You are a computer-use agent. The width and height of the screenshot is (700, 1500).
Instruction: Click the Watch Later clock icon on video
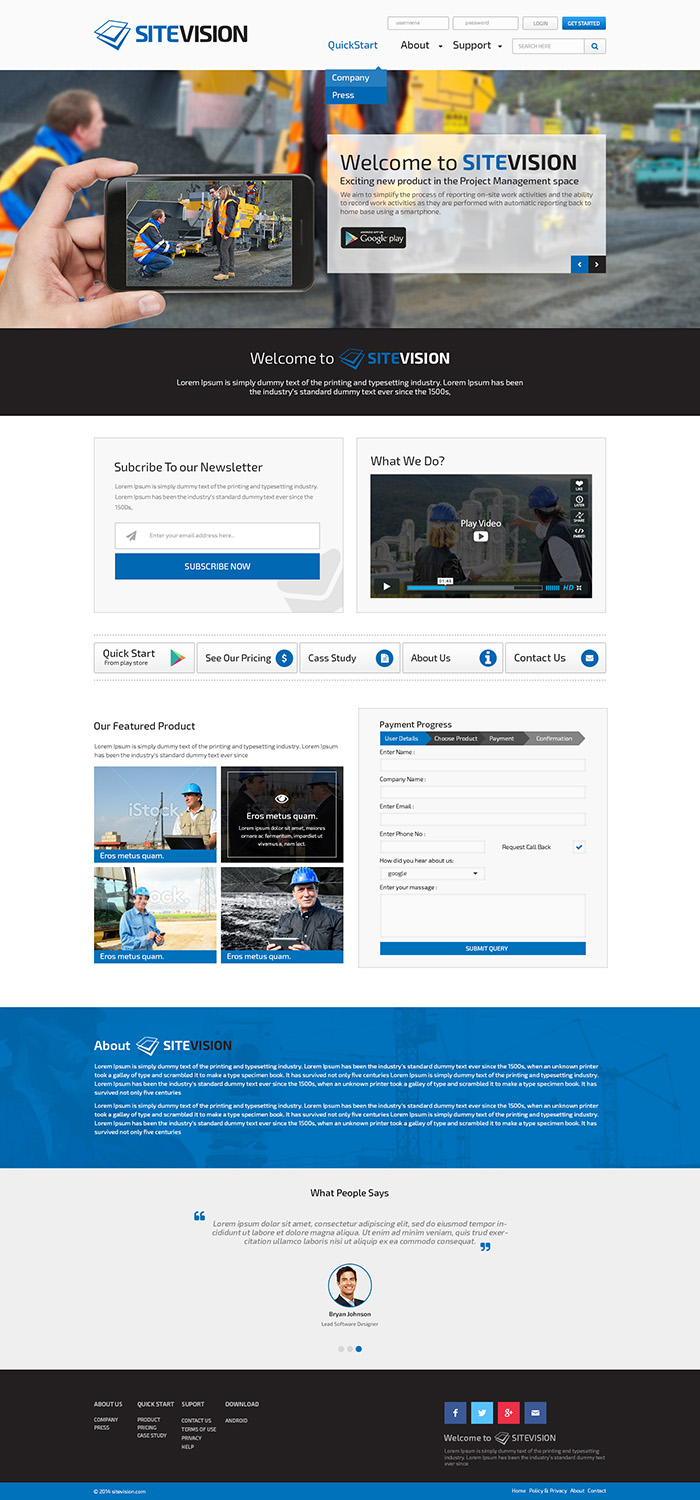[579, 501]
